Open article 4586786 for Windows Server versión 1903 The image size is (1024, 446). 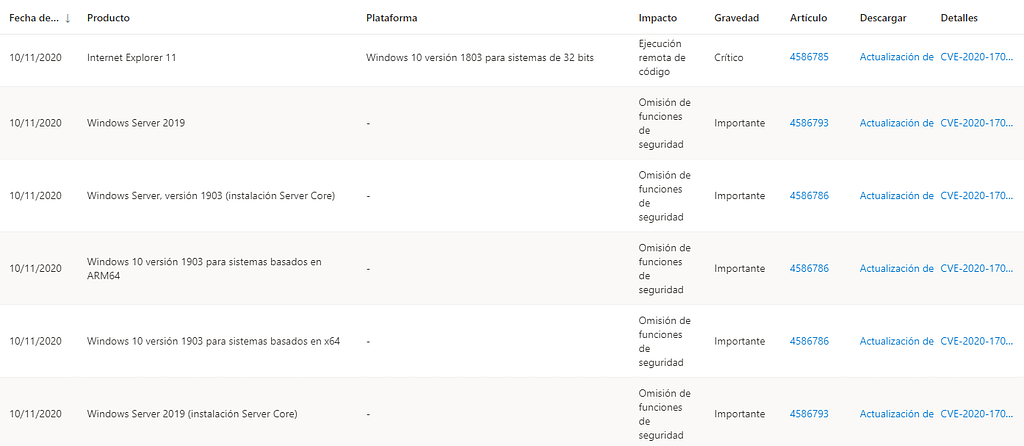point(809,196)
